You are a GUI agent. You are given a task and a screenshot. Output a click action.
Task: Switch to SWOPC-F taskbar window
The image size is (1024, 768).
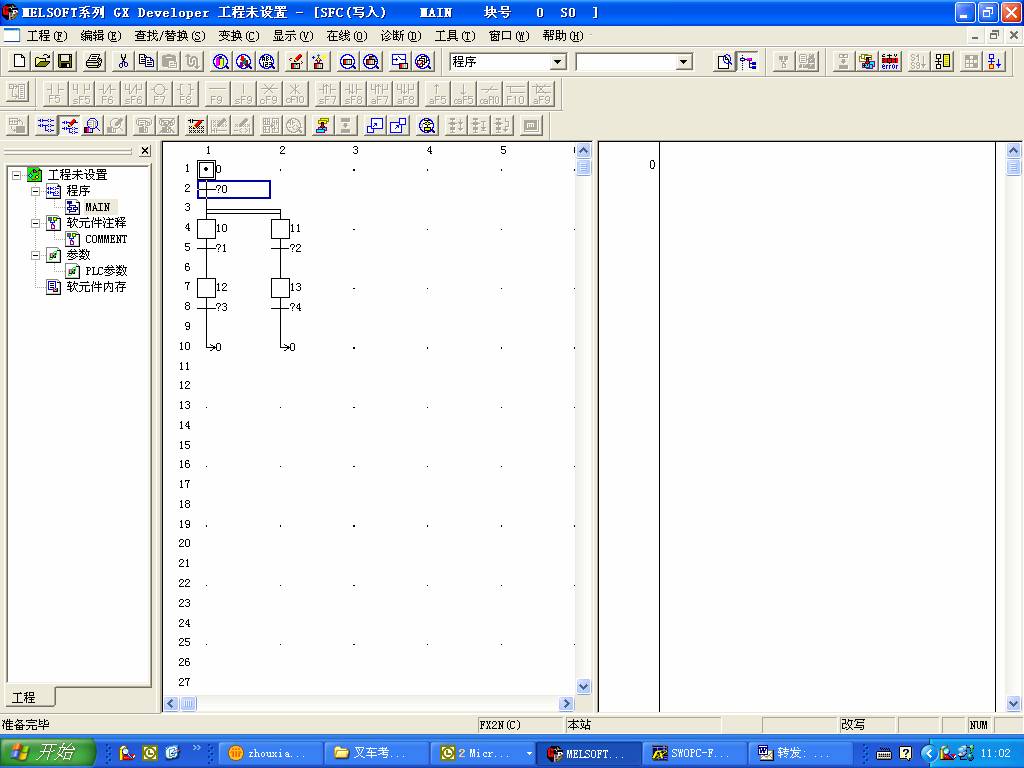tap(695, 753)
